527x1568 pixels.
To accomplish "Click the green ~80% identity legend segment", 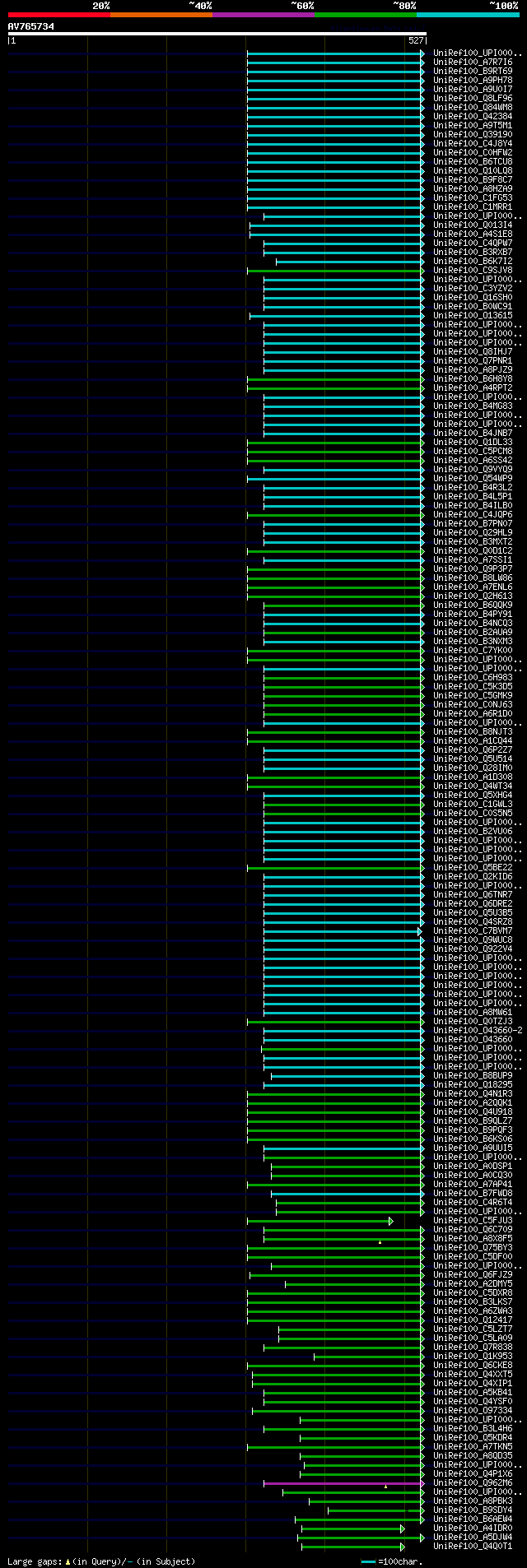I will pyautogui.click(x=365, y=15).
